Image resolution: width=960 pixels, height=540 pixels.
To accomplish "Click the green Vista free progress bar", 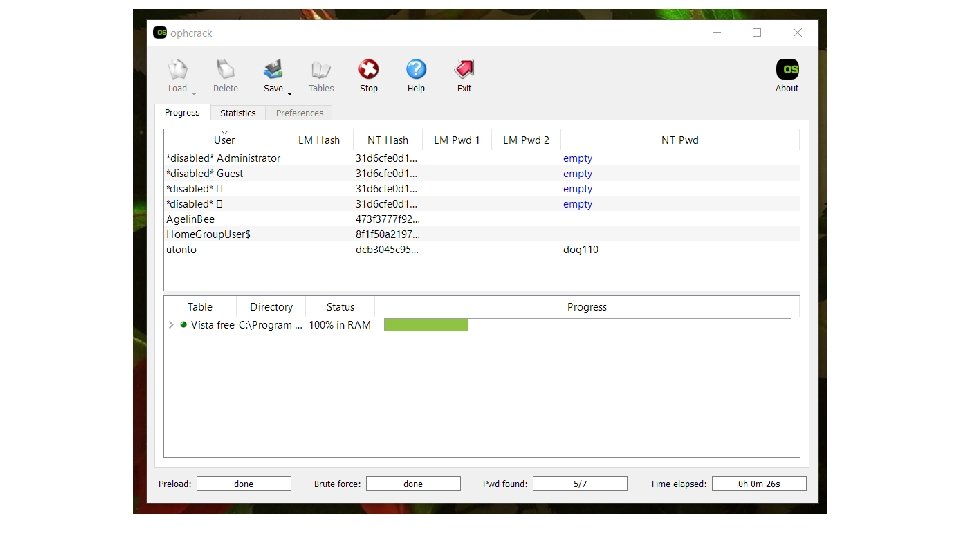I will [x=426, y=325].
